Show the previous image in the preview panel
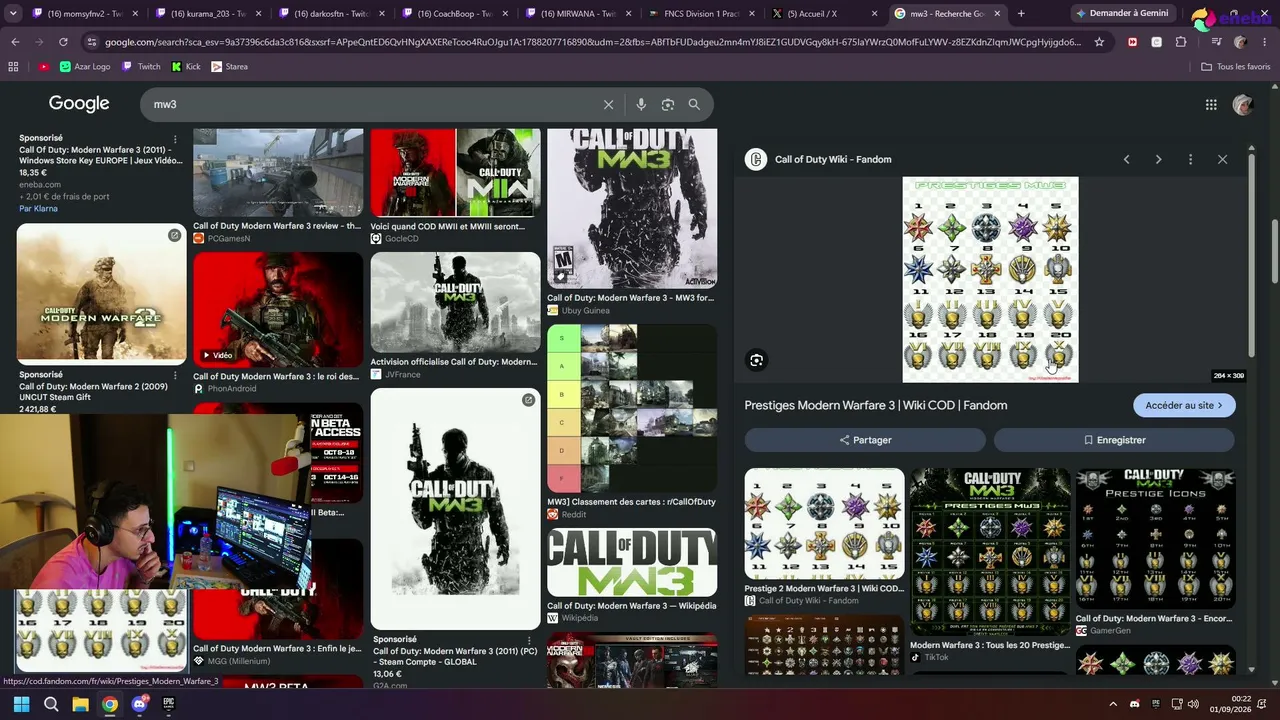1280x720 pixels. tap(1126, 159)
